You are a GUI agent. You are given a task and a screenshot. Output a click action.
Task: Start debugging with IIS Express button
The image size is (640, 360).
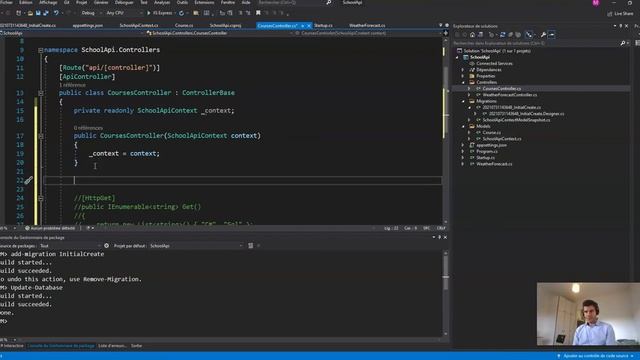pos(160,13)
